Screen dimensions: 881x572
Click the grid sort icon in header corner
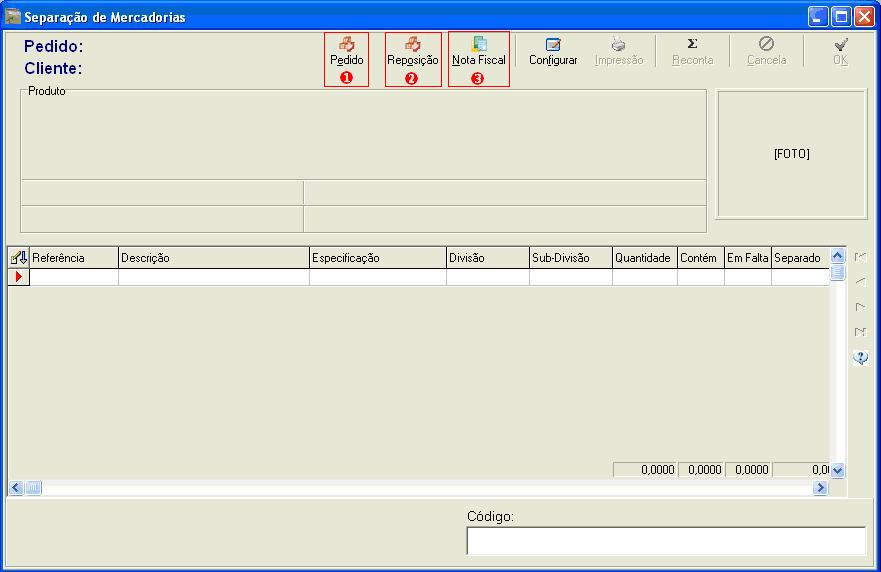tap(19, 258)
